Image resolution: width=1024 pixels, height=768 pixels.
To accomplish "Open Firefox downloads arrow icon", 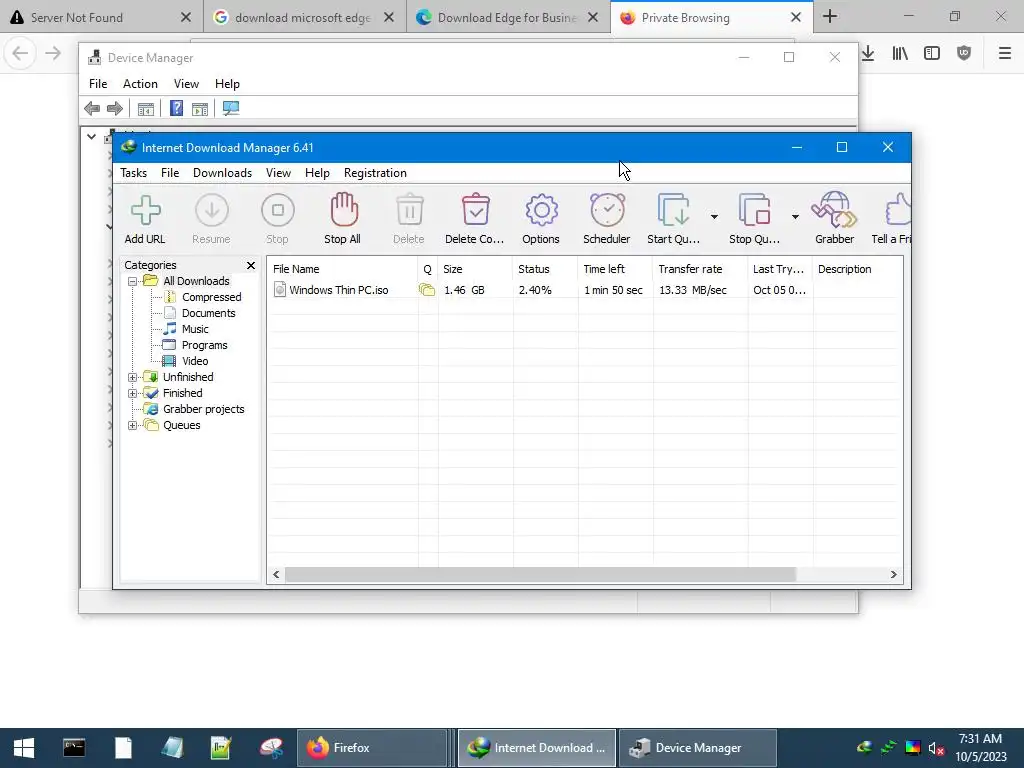I will (868, 54).
